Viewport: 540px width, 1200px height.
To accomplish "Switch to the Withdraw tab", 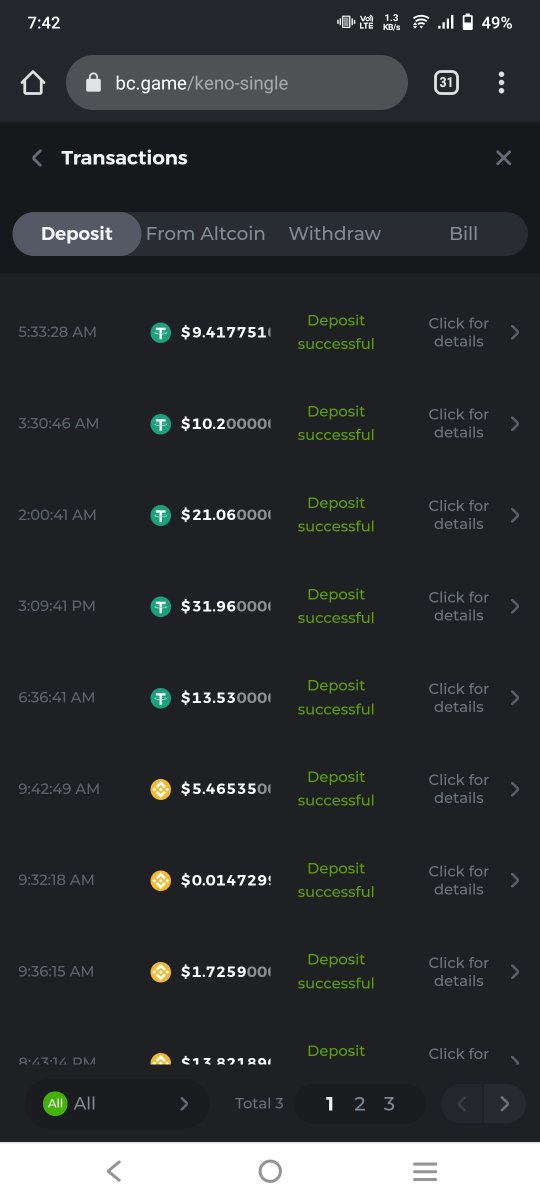I will pos(335,234).
